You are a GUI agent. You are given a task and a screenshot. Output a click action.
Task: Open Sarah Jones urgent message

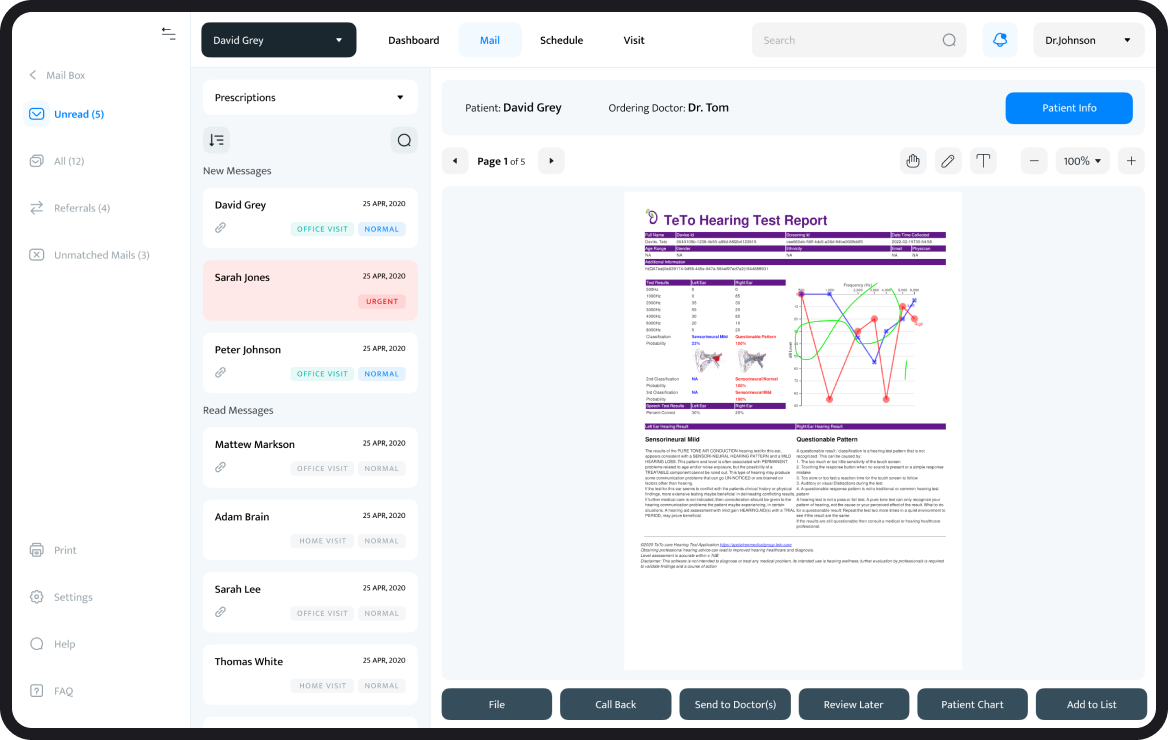[x=310, y=290]
